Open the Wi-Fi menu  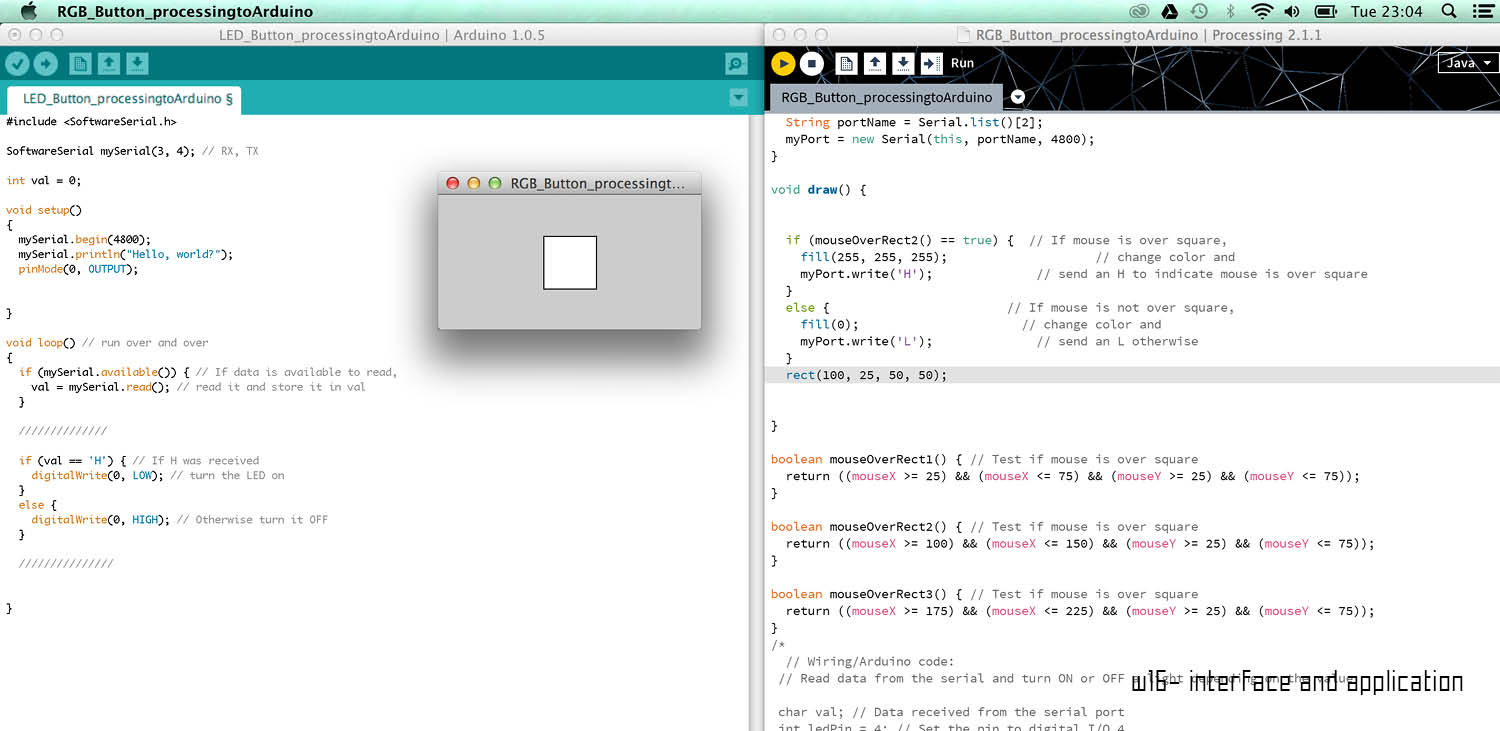tap(1262, 12)
